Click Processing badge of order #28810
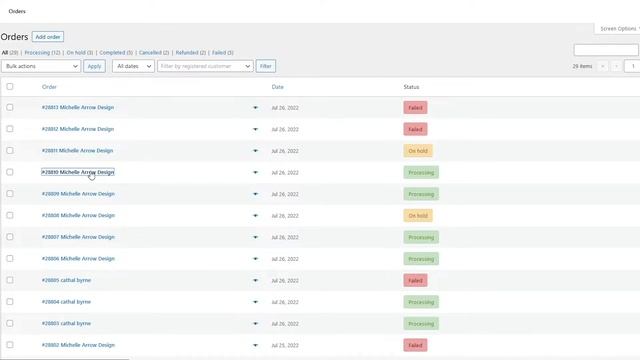Screen dimensions: 640x360 tap(421, 173)
